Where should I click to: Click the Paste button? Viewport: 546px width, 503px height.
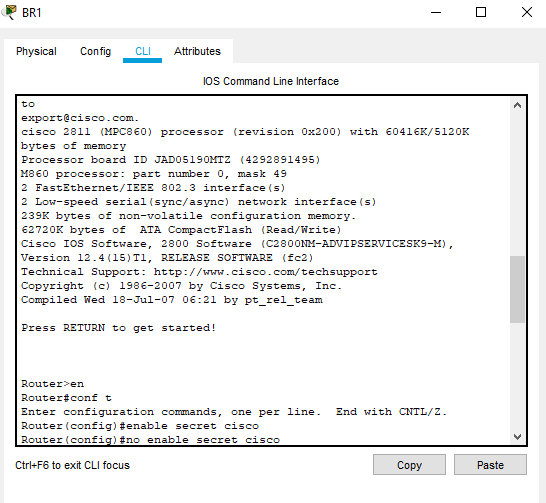coord(490,465)
